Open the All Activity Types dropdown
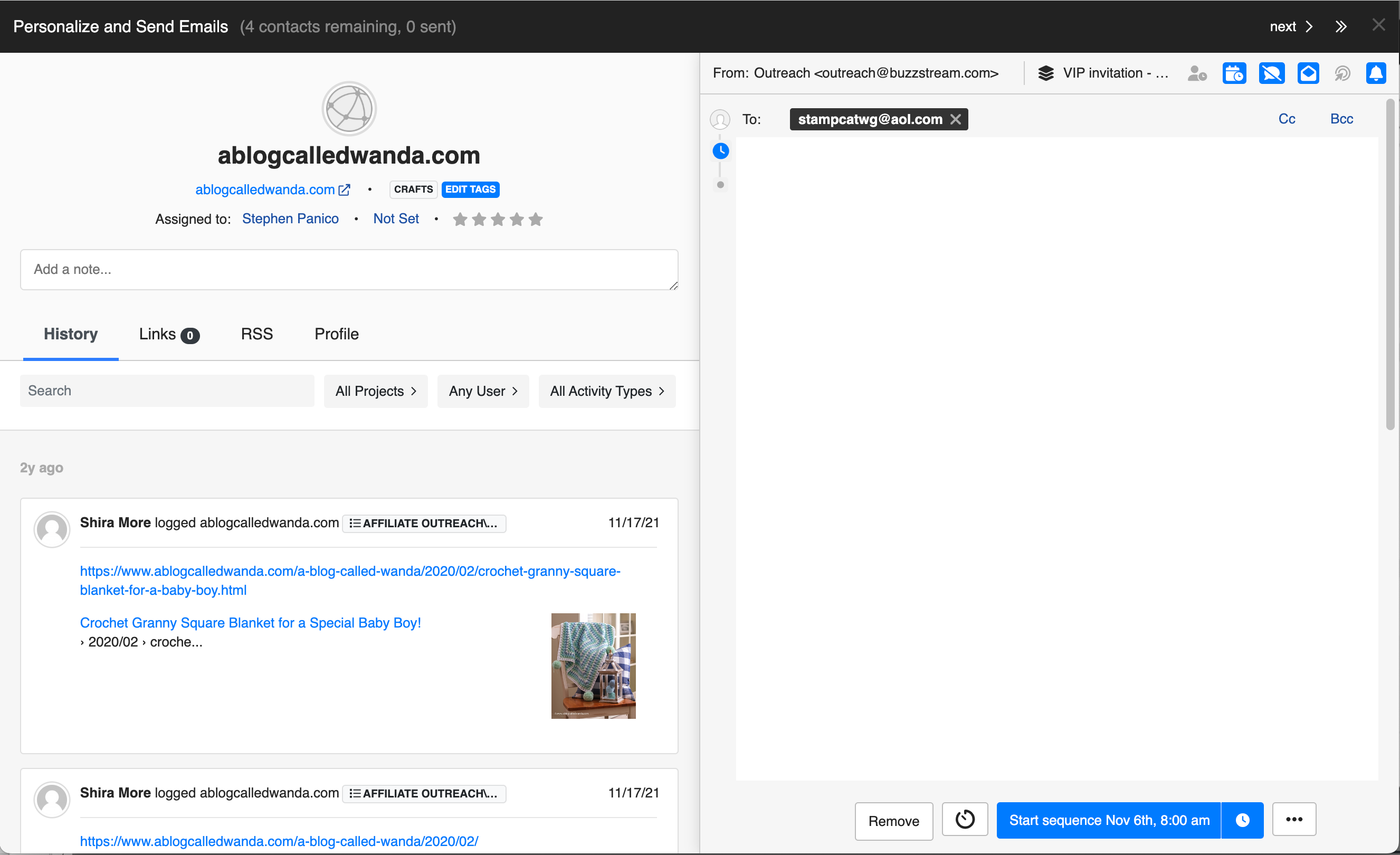The width and height of the screenshot is (1400, 855). (x=607, y=391)
